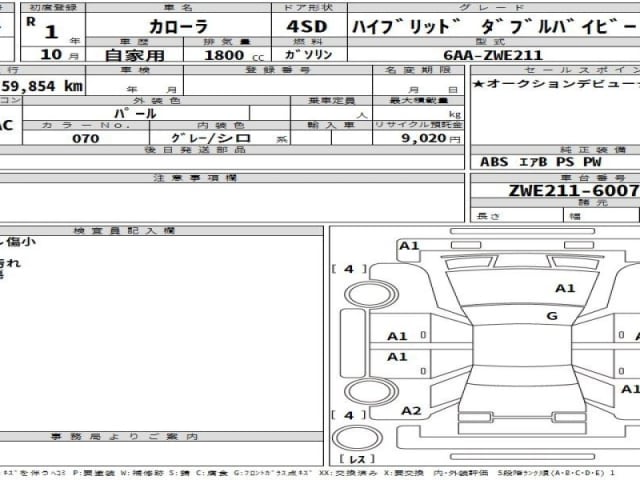Select the 輸入車 header label
Screen dimensions: 640x480
point(331,125)
